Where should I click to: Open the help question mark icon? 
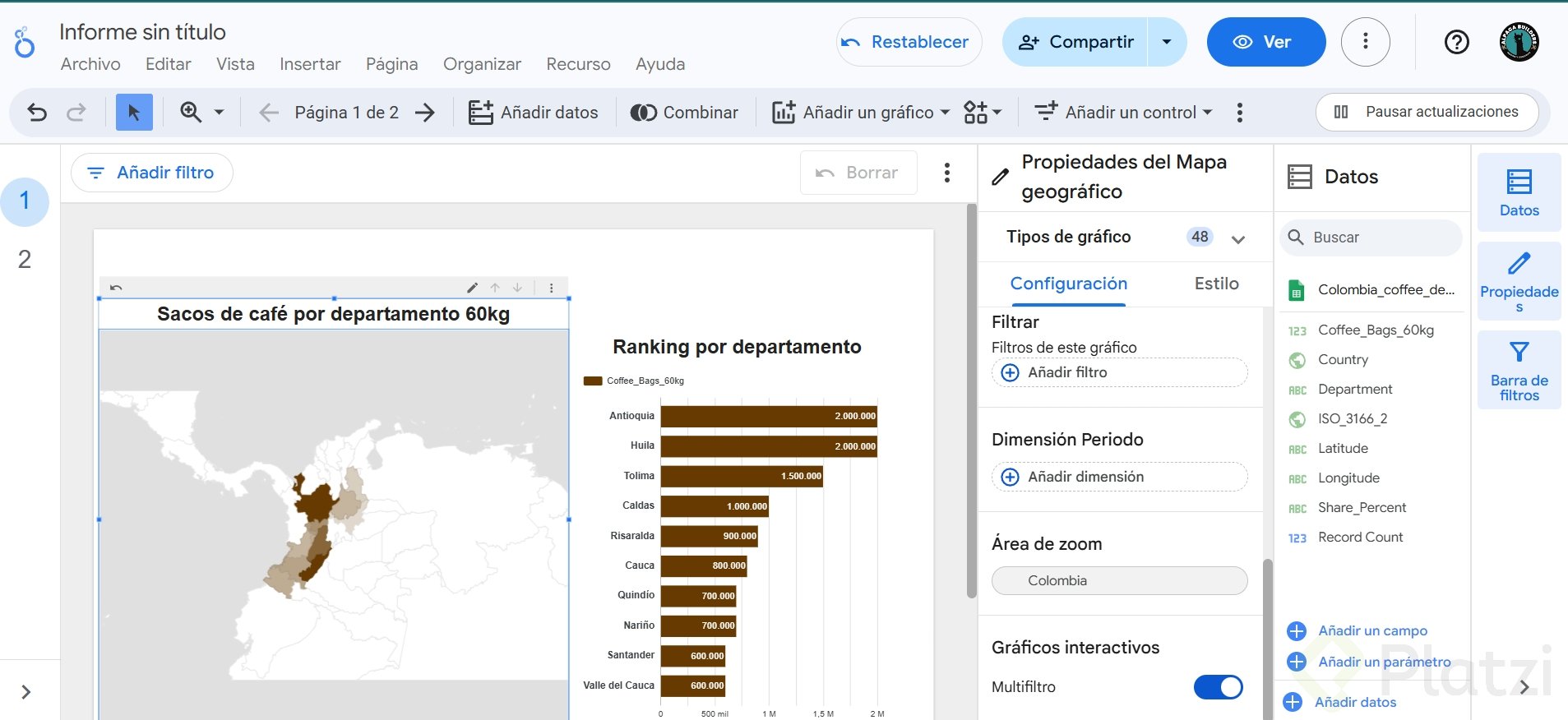[x=1456, y=42]
